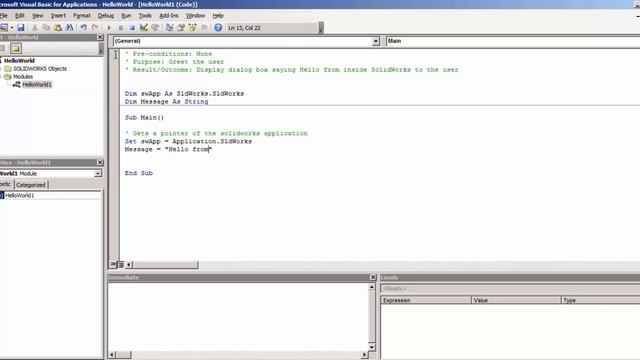Open the View menu
640x360 pixels.
tap(38, 16)
